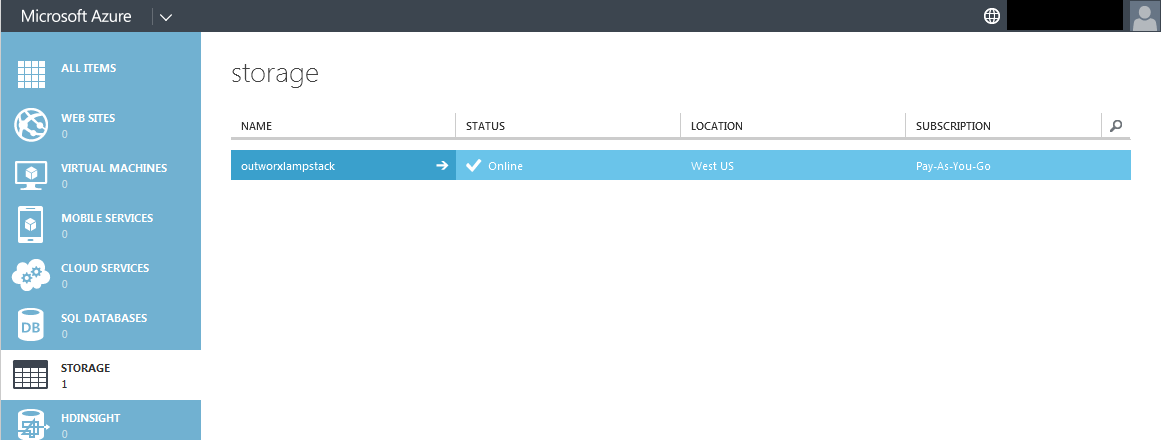Select the Pay-As-You-Go subscription cell
Viewport: 1161px width, 440px height.
953,166
